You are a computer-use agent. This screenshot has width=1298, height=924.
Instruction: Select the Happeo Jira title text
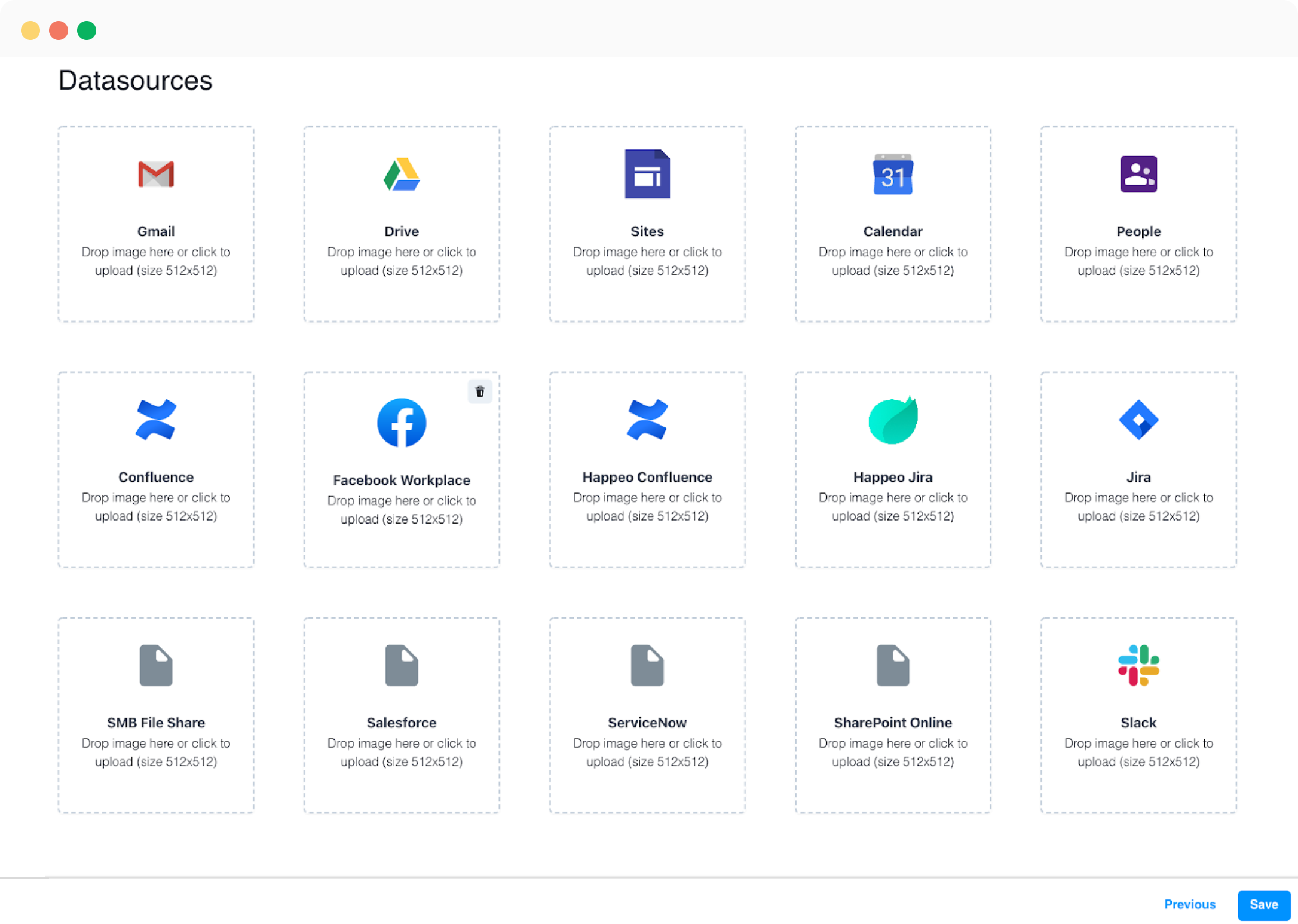pos(893,477)
